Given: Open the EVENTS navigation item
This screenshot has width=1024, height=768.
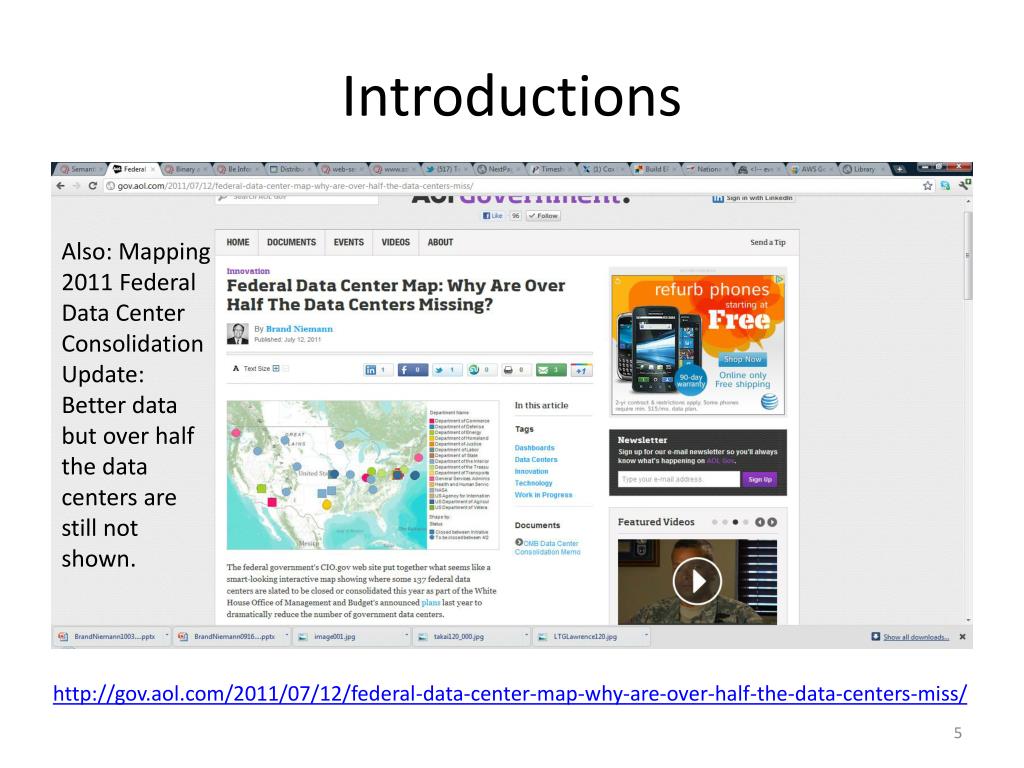Looking at the screenshot, I should (349, 242).
